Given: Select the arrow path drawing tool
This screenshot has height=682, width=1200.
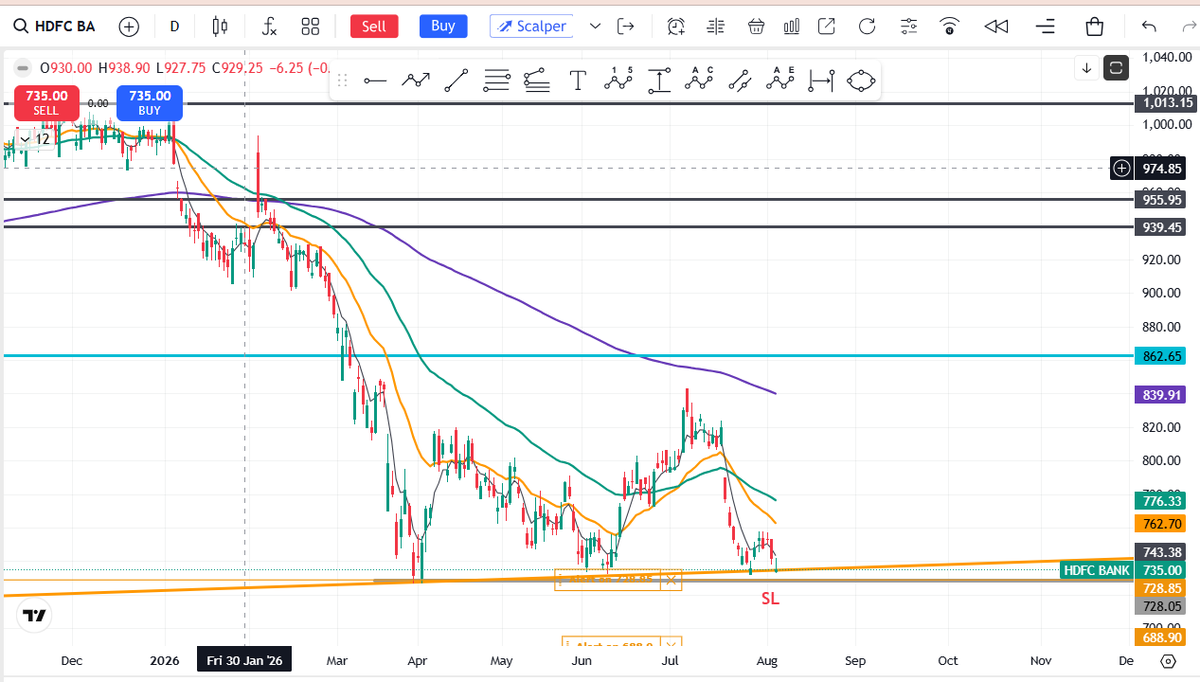Looking at the screenshot, I should 415,81.
